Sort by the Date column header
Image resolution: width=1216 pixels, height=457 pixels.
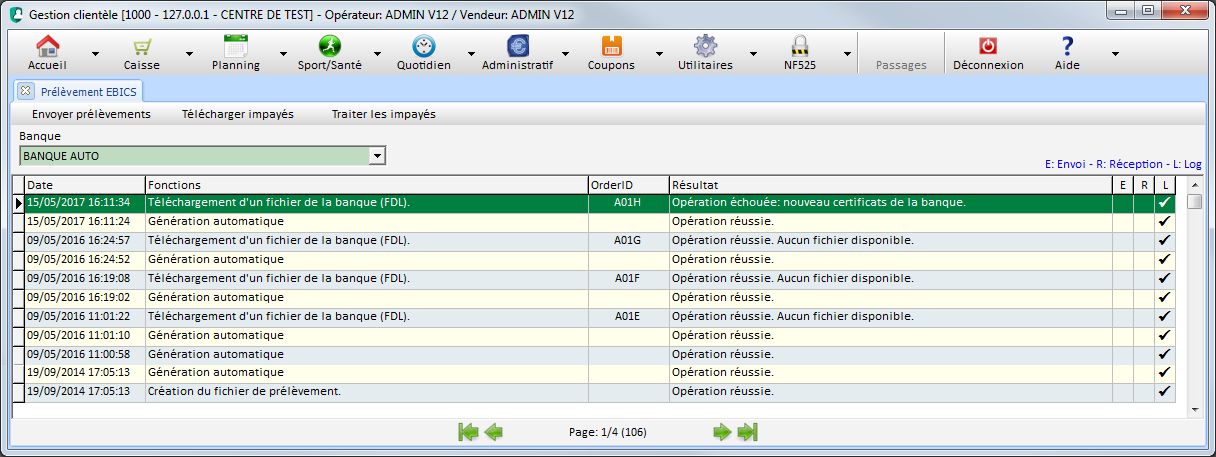point(85,185)
